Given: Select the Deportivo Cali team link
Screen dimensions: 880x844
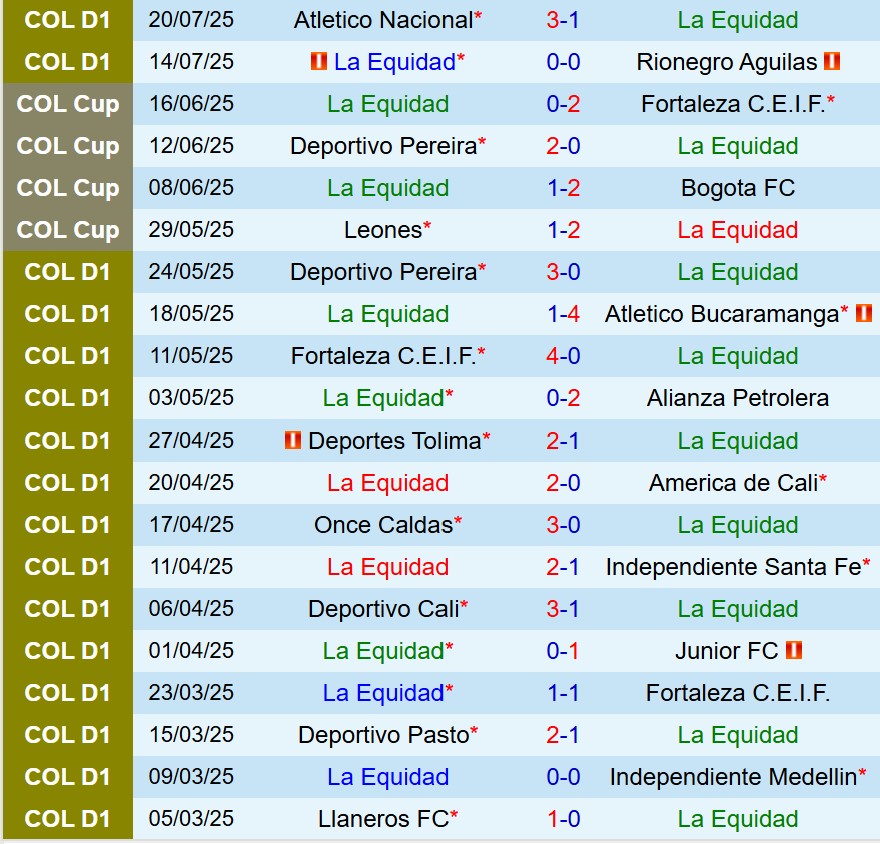Looking at the screenshot, I should pos(383,609).
